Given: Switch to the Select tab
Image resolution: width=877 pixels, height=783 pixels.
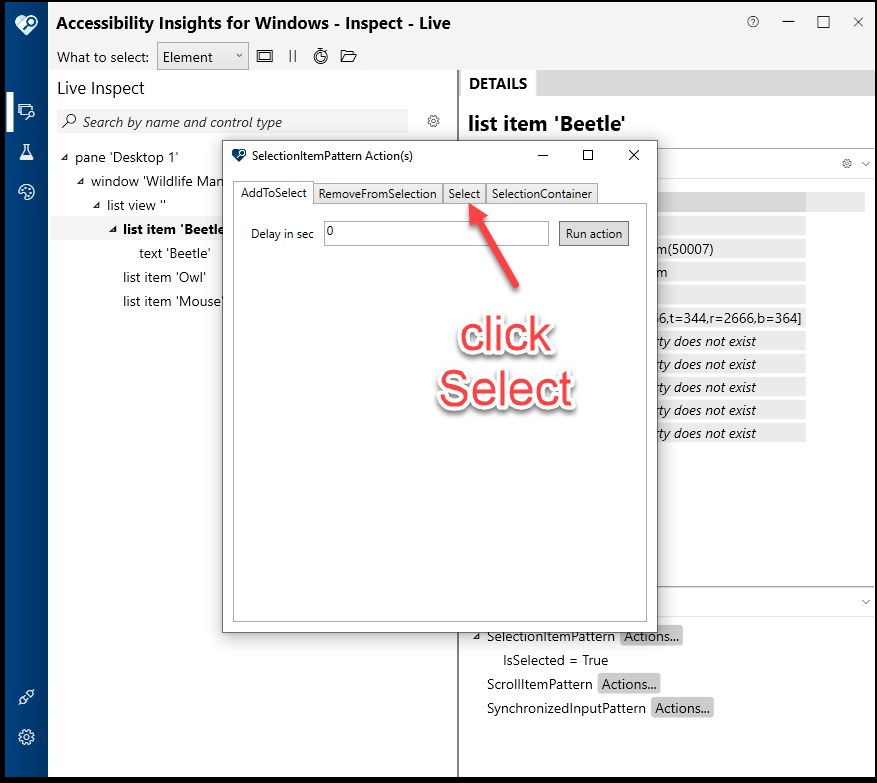Looking at the screenshot, I should pyautogui.click(x=464, y=194).
